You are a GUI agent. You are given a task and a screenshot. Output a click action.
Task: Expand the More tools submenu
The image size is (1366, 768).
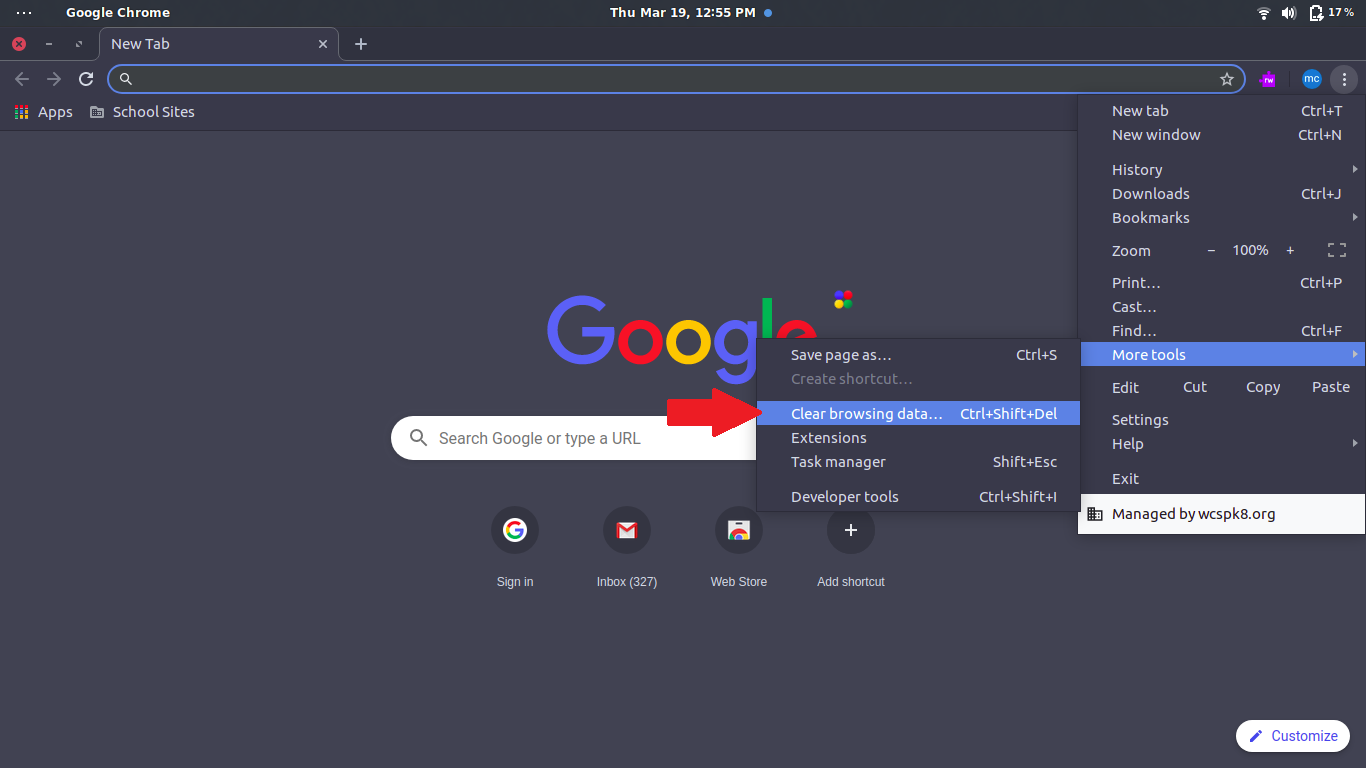tap(1221, 355)
